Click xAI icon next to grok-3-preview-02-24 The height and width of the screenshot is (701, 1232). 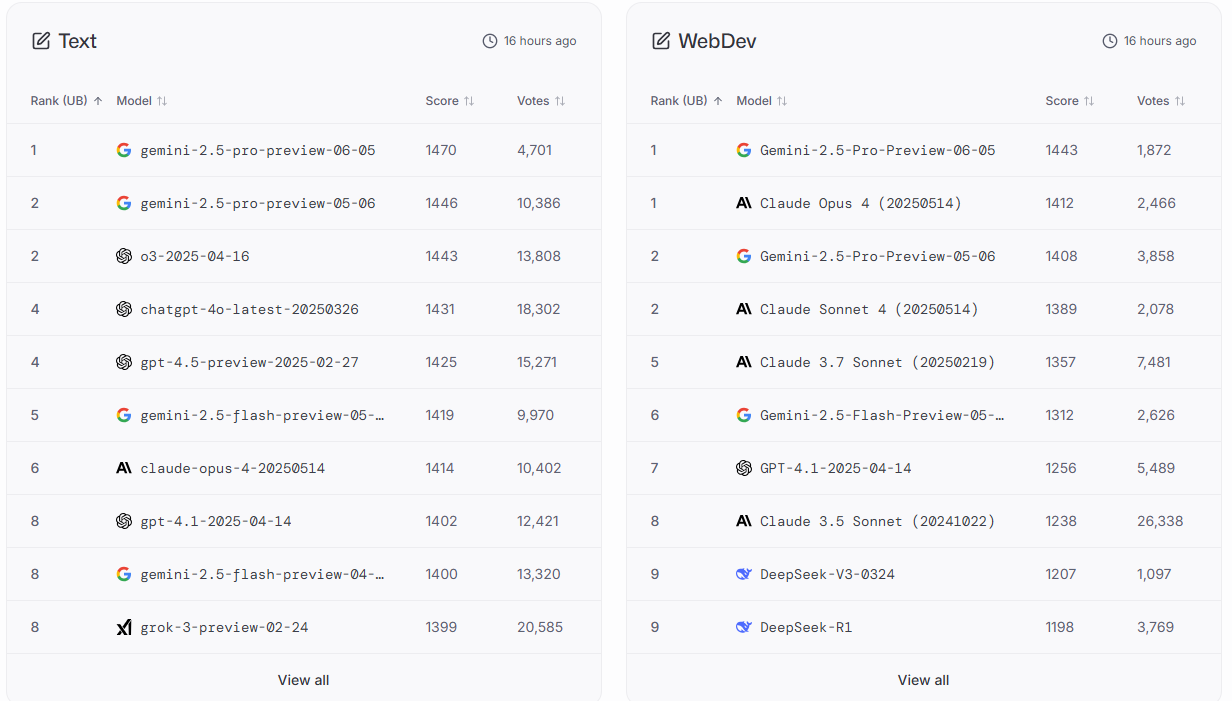124,627
